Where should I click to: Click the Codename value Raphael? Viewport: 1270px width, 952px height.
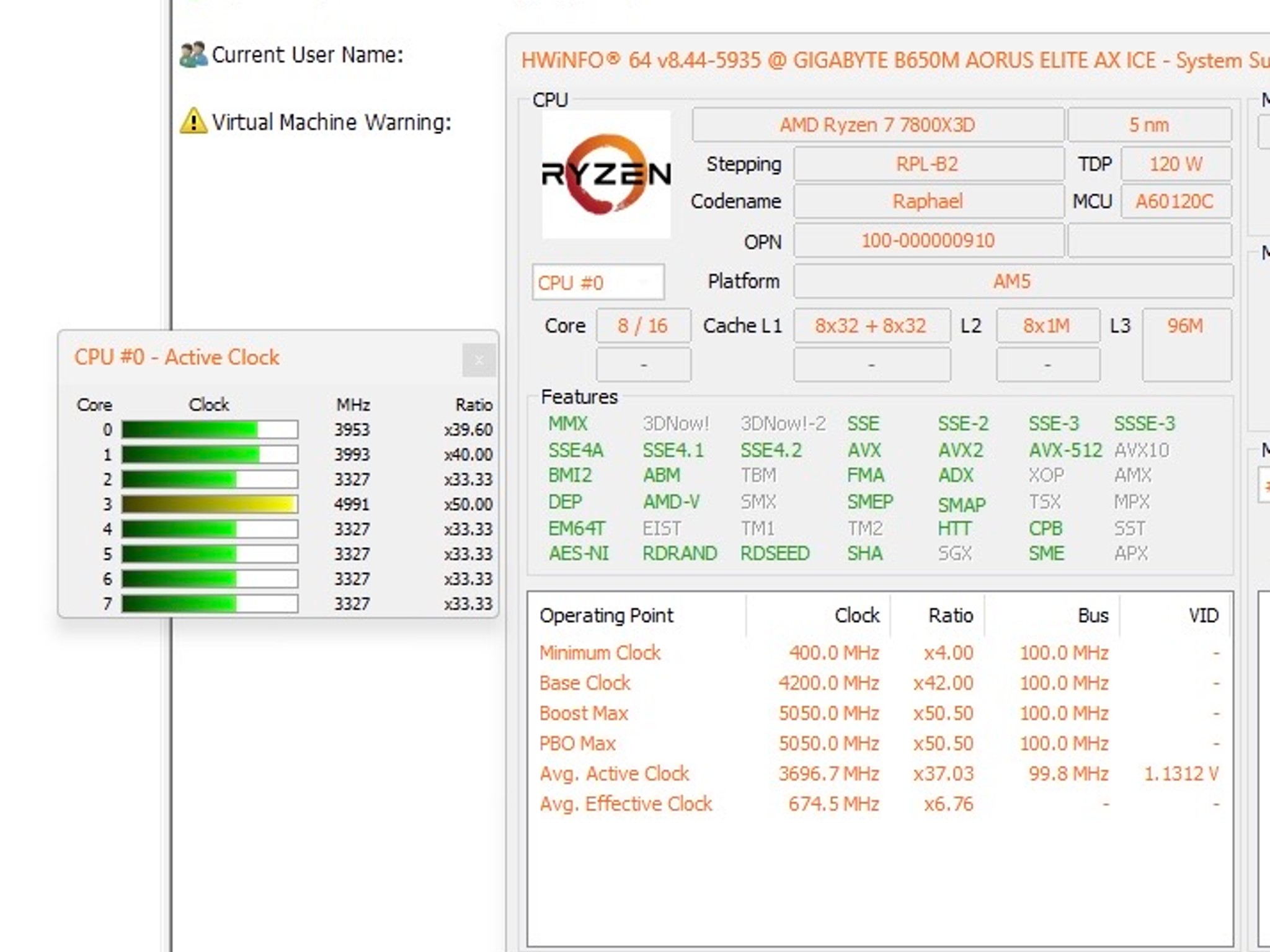928,201
